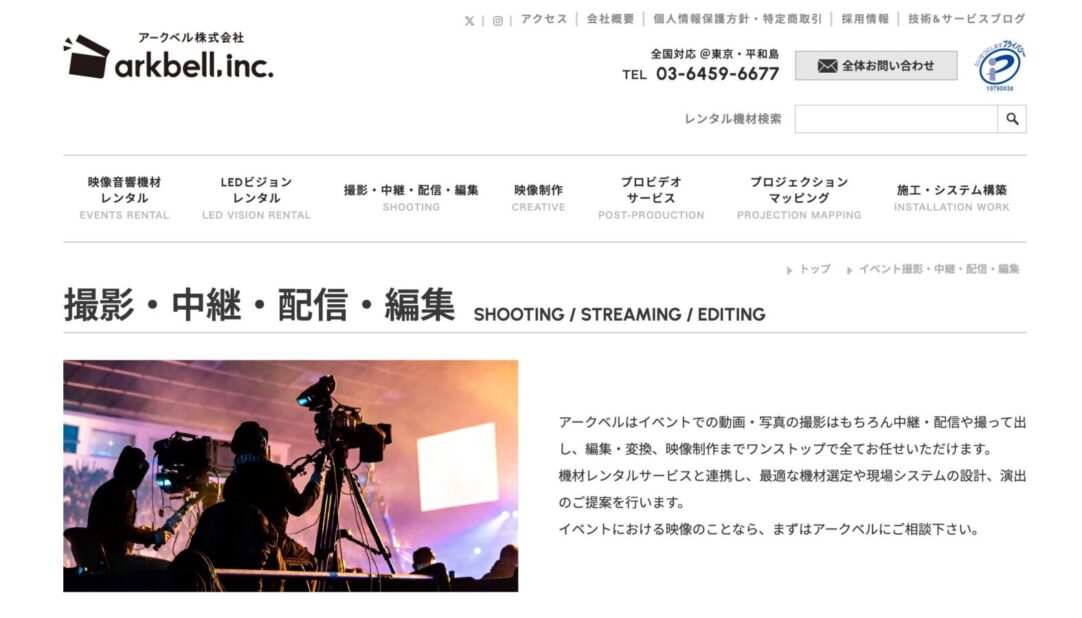This screenshot has width=1082, height=618.
Task: Visit the 技術&サービスブログ link
Action: [967, 19]
